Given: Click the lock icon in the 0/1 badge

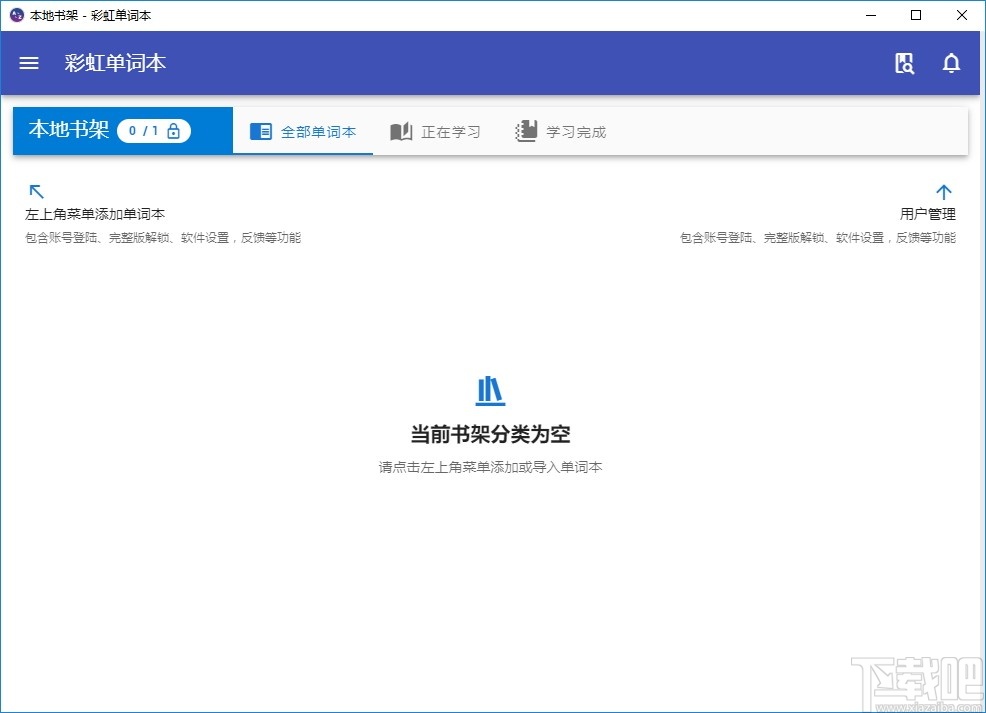Looking at the screenshot, I should (x=174, y=130).
